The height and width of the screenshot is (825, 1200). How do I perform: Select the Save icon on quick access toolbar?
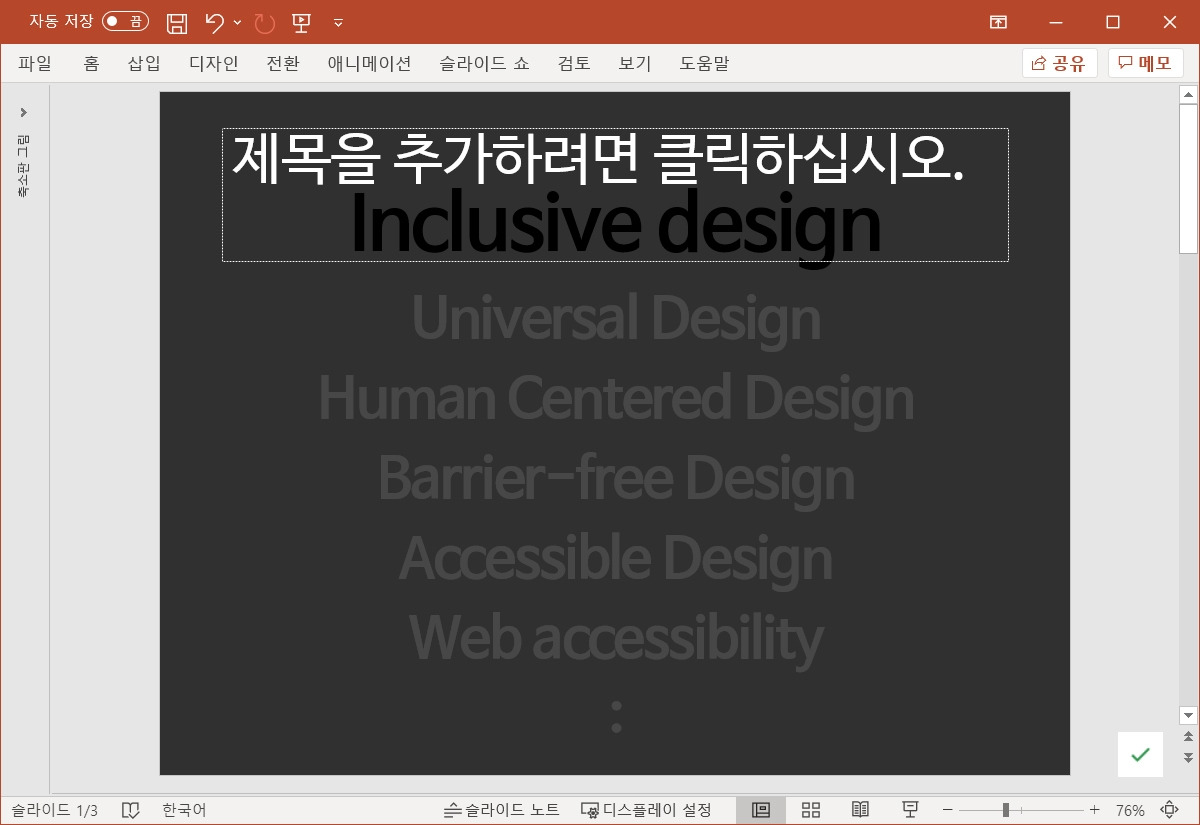177,22
